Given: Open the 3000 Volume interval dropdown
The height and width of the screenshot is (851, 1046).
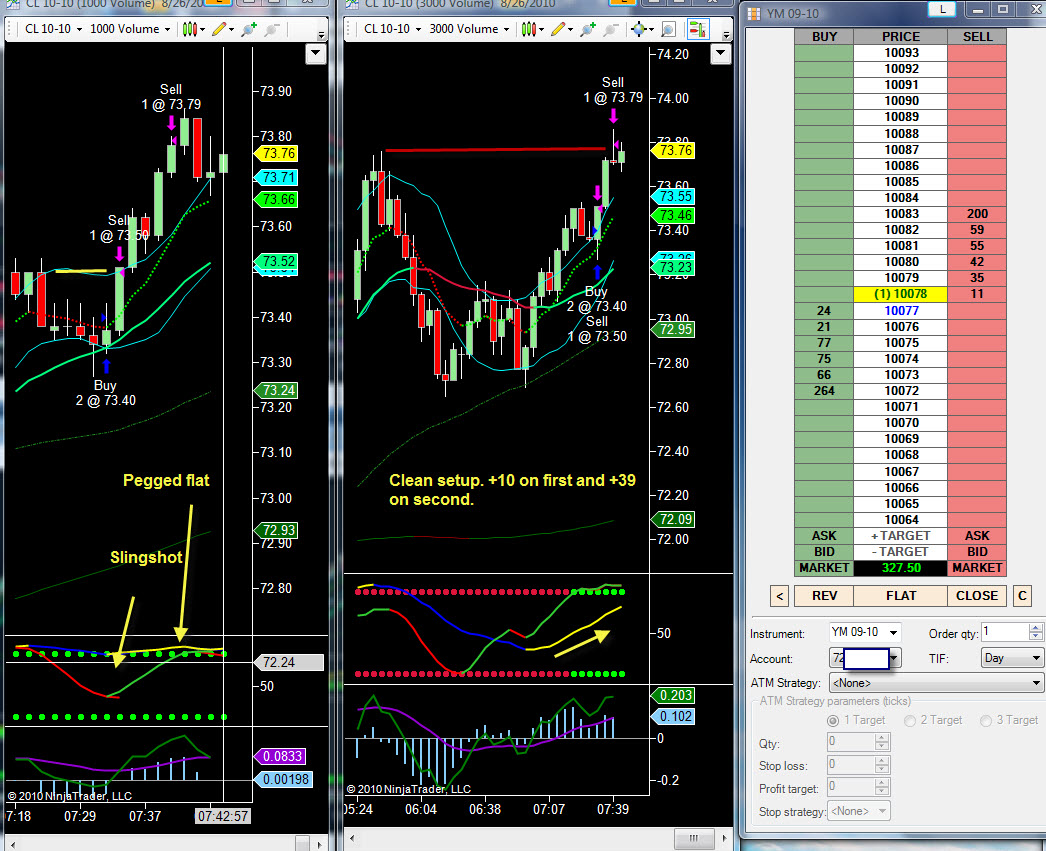Looking at the screenshot, I should tap(469, 29).
